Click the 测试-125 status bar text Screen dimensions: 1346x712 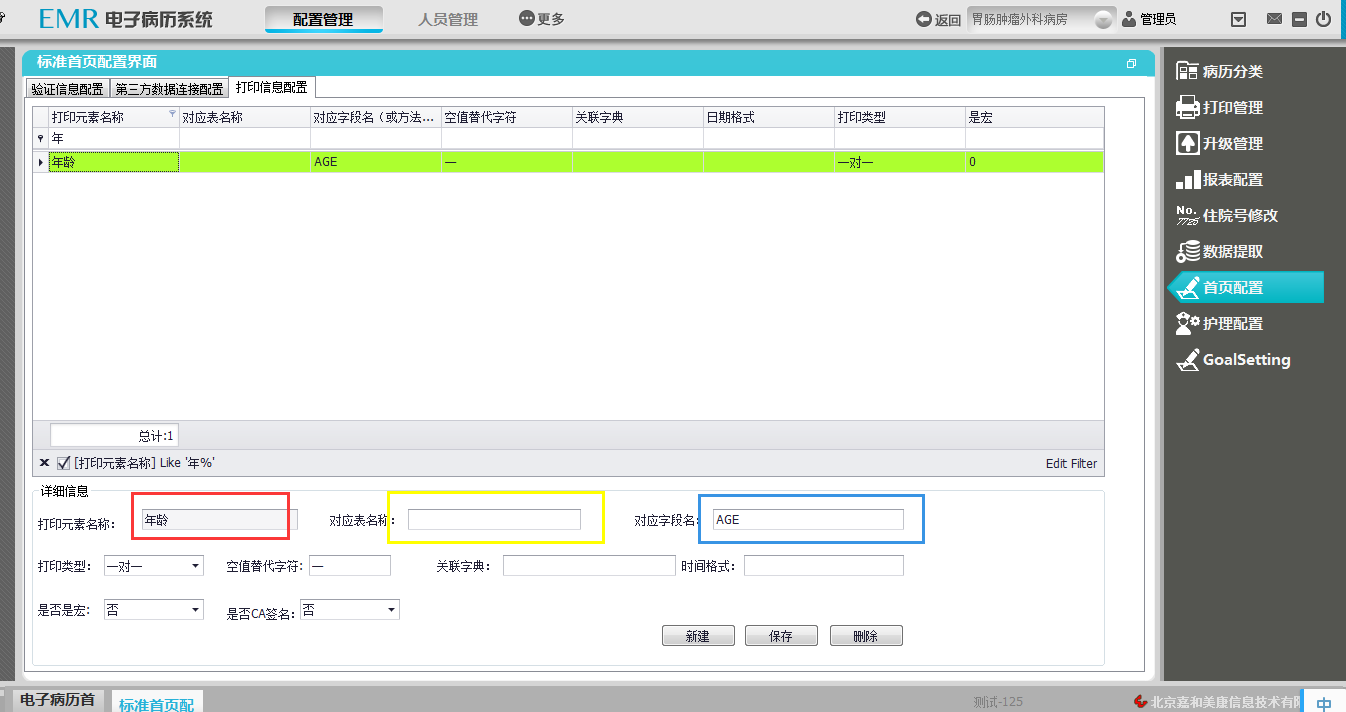[x=998, y=702]
